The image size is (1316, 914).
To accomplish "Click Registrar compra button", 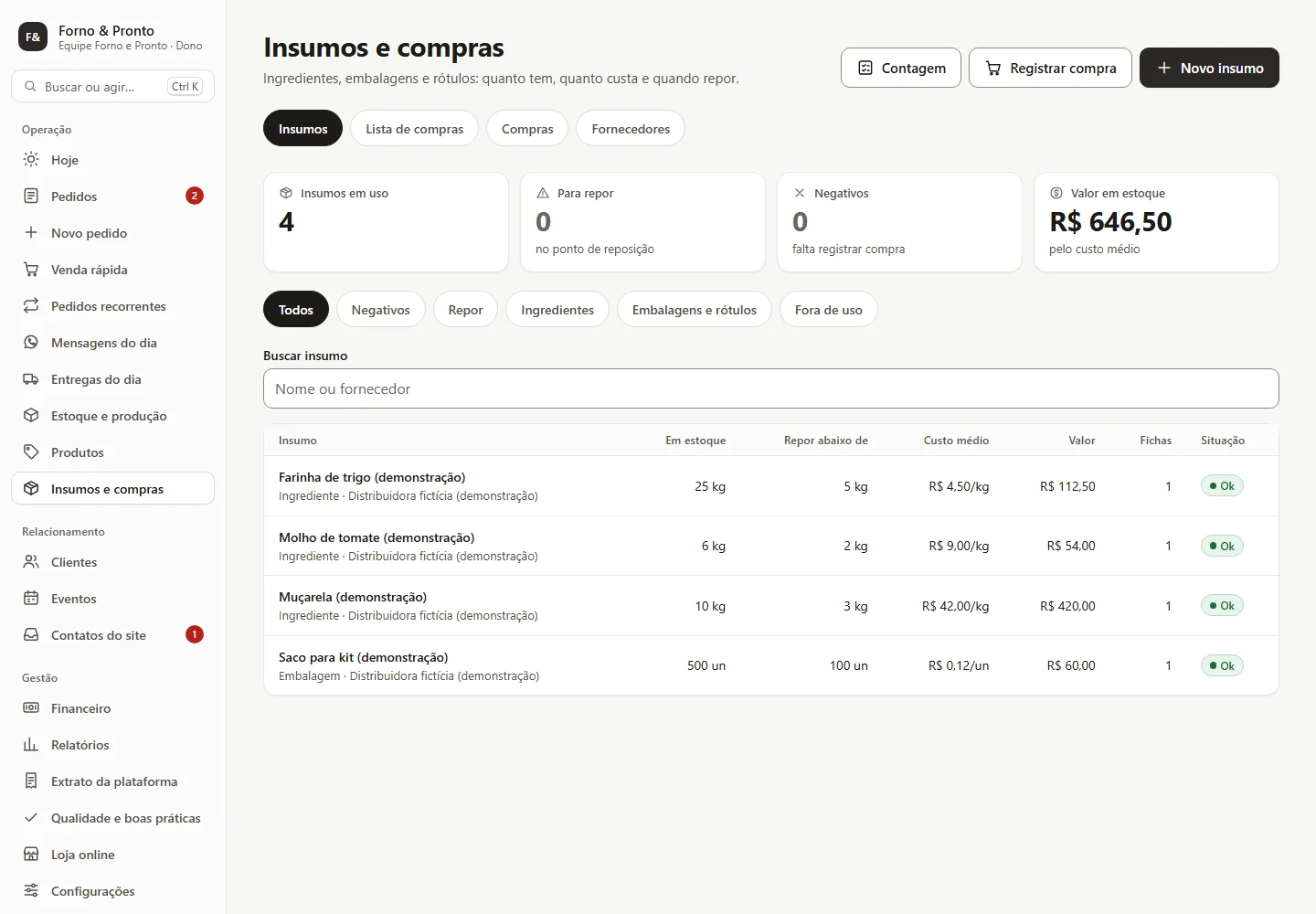I will 1050,68.
